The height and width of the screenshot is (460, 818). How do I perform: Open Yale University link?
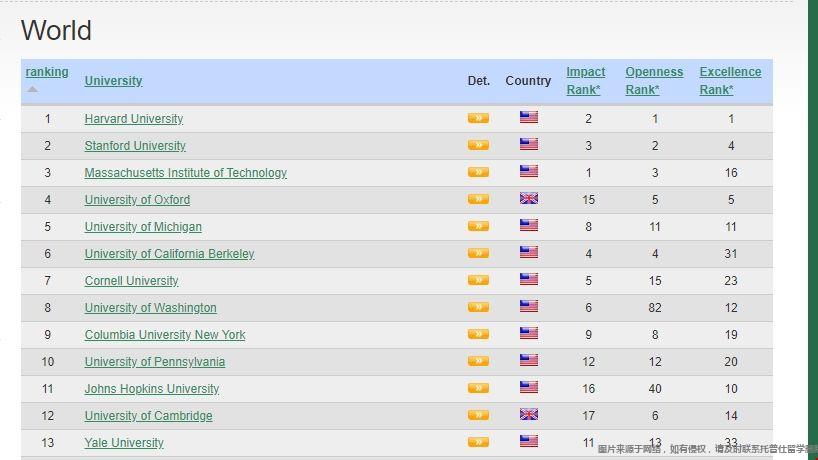pyautogui.click(x=124, y=443)
